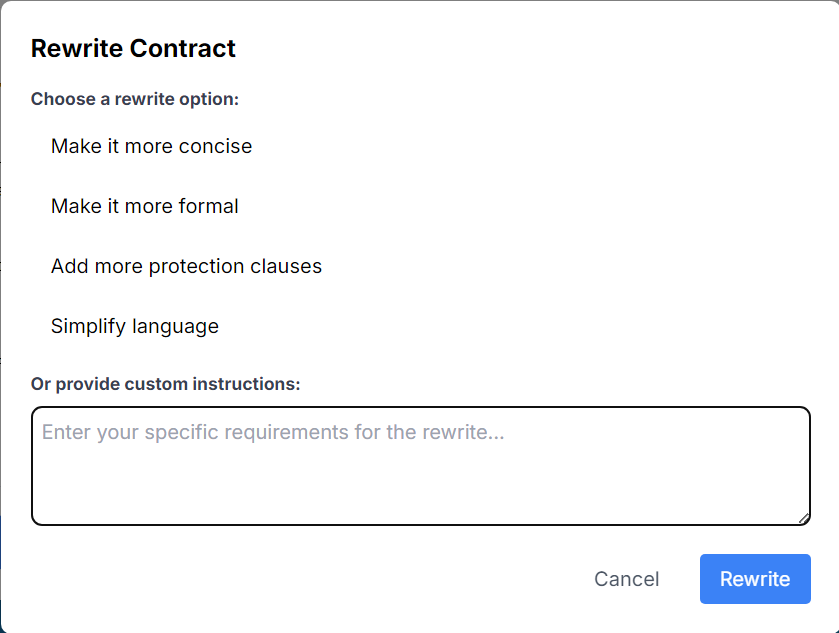Click the custom instructions text area
The width and height of the screenshot is (839, 633).
point(420,466)
